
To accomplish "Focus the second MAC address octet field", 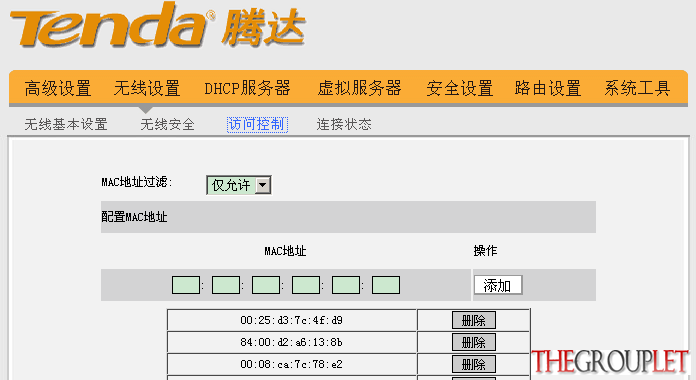I will tap(226, 285).
